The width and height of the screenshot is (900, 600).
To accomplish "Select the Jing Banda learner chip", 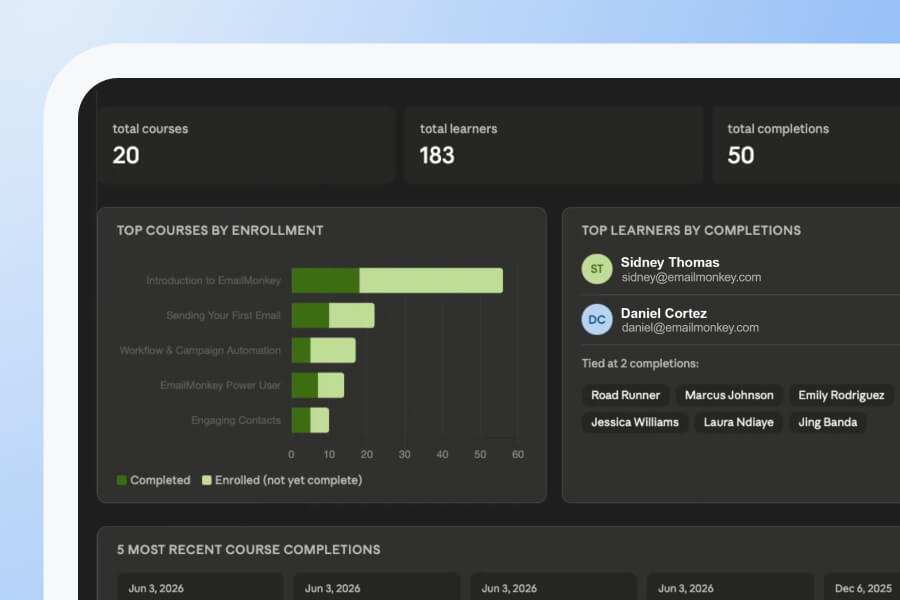I will (x=827, y=422).
